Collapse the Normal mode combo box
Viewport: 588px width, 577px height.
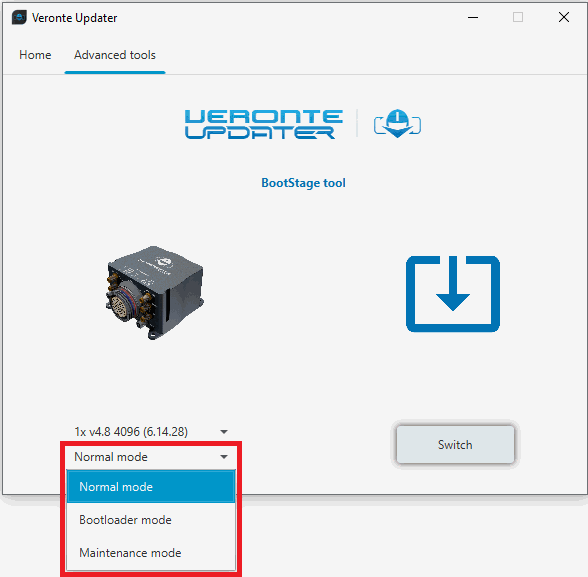coord(151,457)
